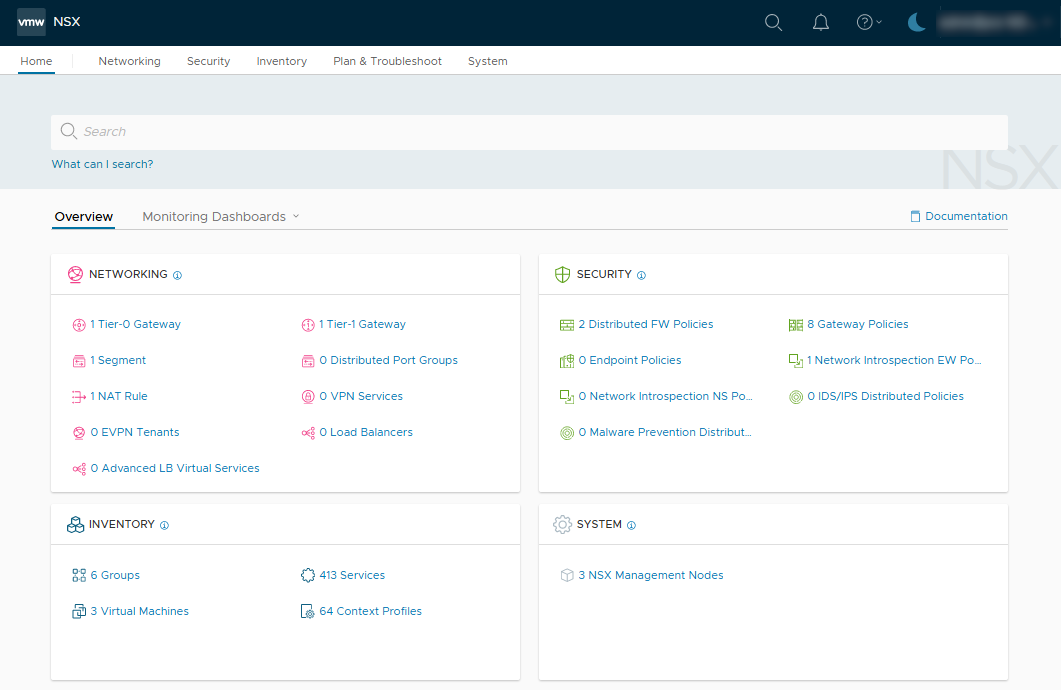
Task: Open 2 Distributed FW Policies link
Action: tap(645, 325)
